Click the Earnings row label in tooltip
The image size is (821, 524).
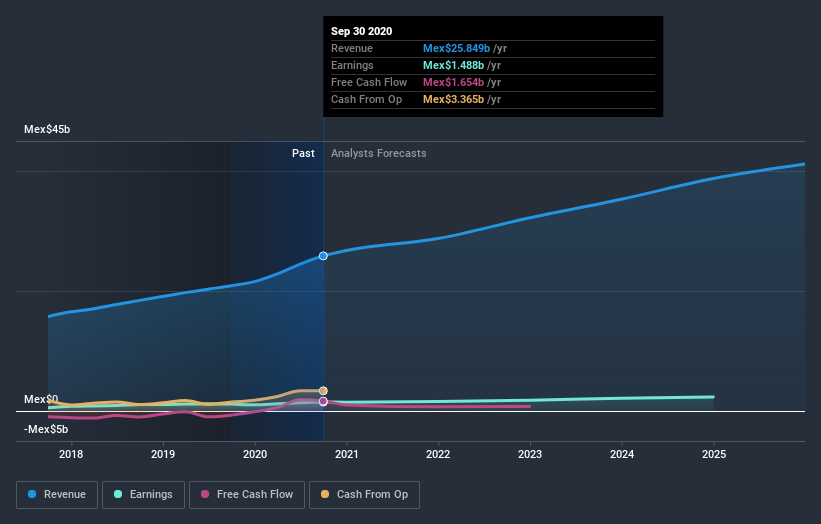pos(352,65)
